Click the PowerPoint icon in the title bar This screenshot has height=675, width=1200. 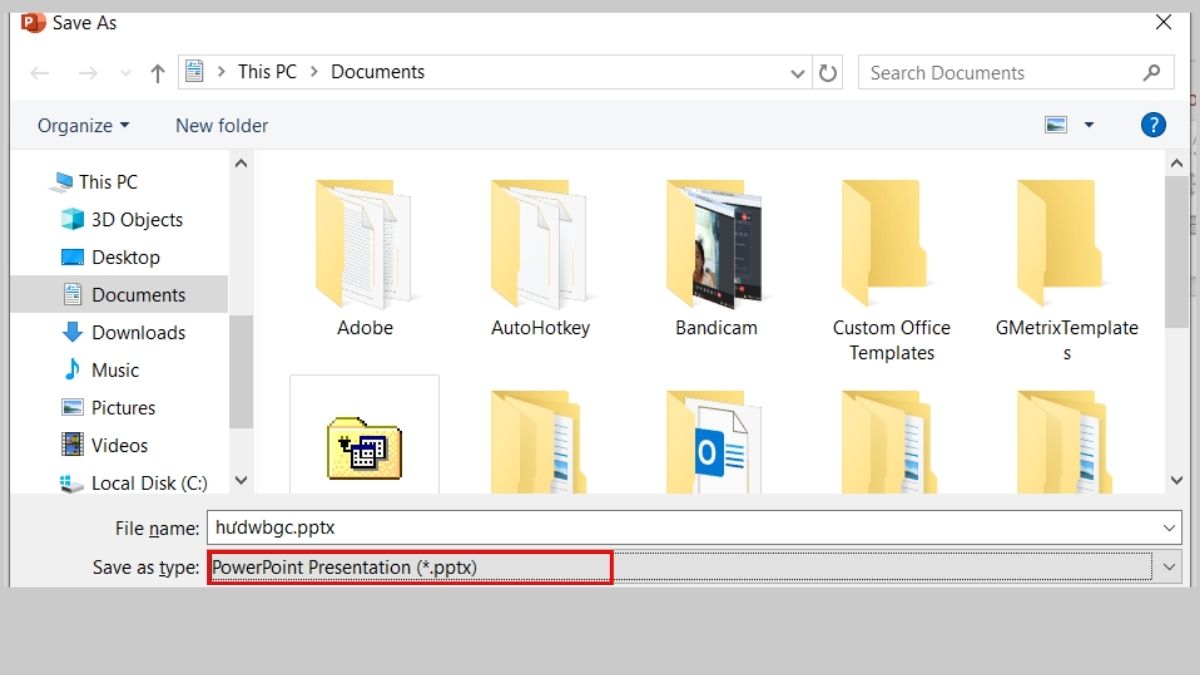(30, 20)
